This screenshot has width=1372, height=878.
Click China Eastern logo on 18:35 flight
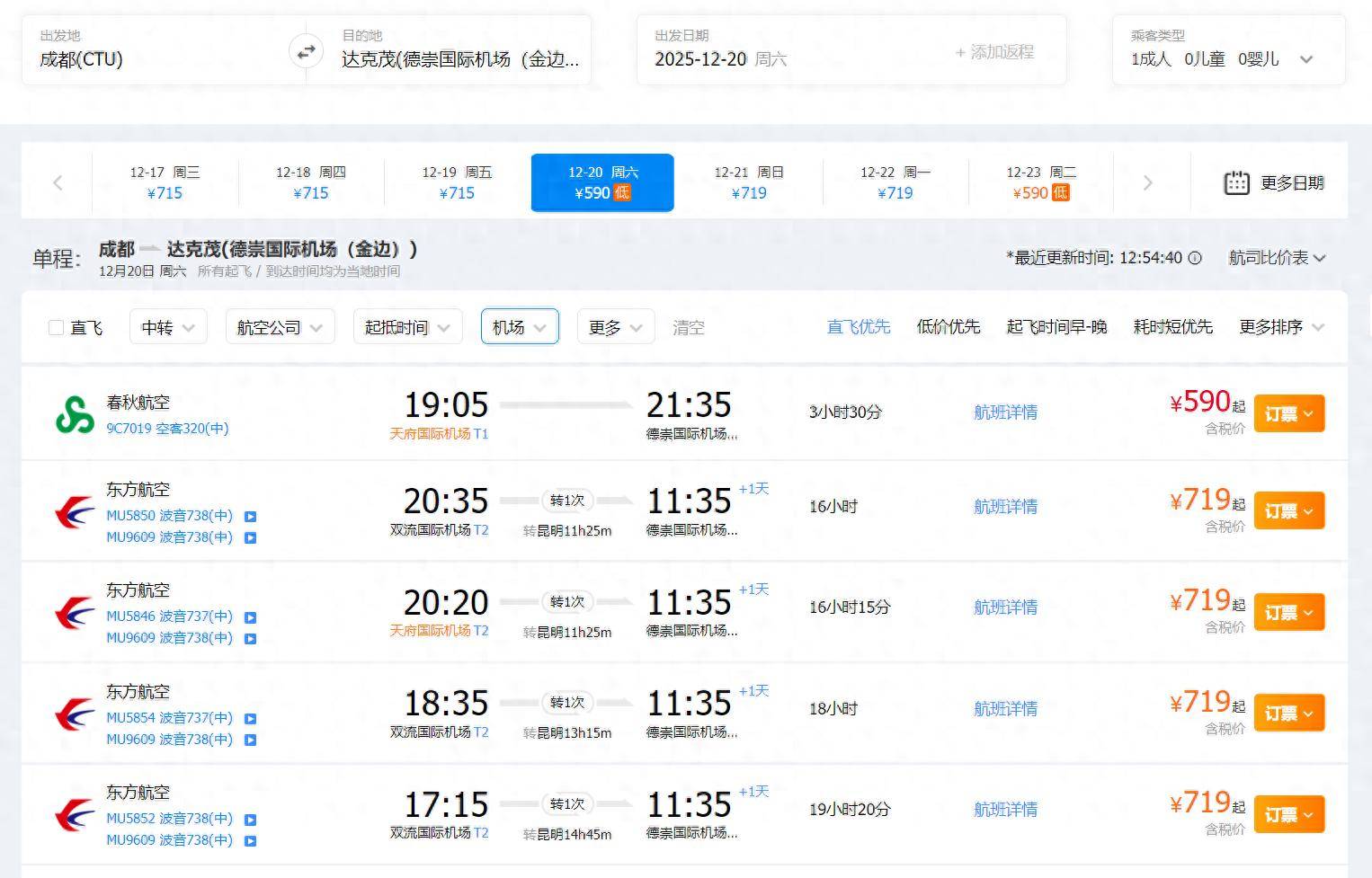[75, 714]
